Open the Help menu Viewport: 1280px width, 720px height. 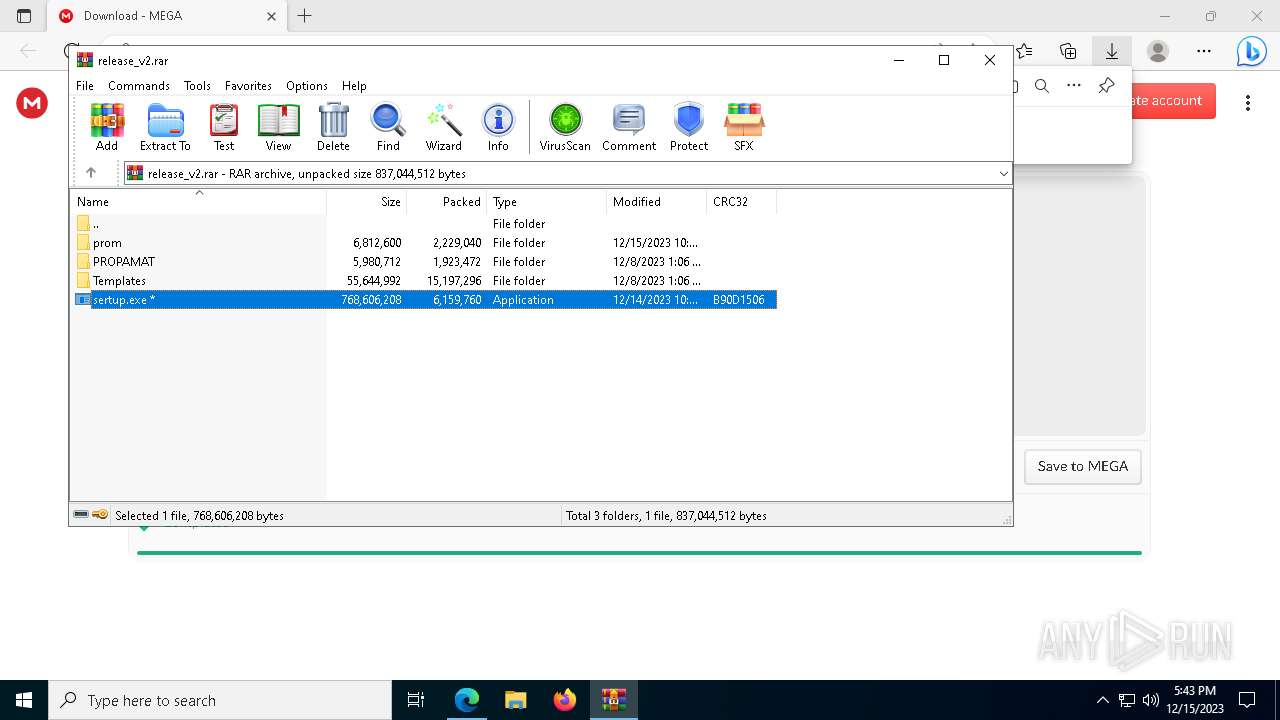(x=354, y=86)
